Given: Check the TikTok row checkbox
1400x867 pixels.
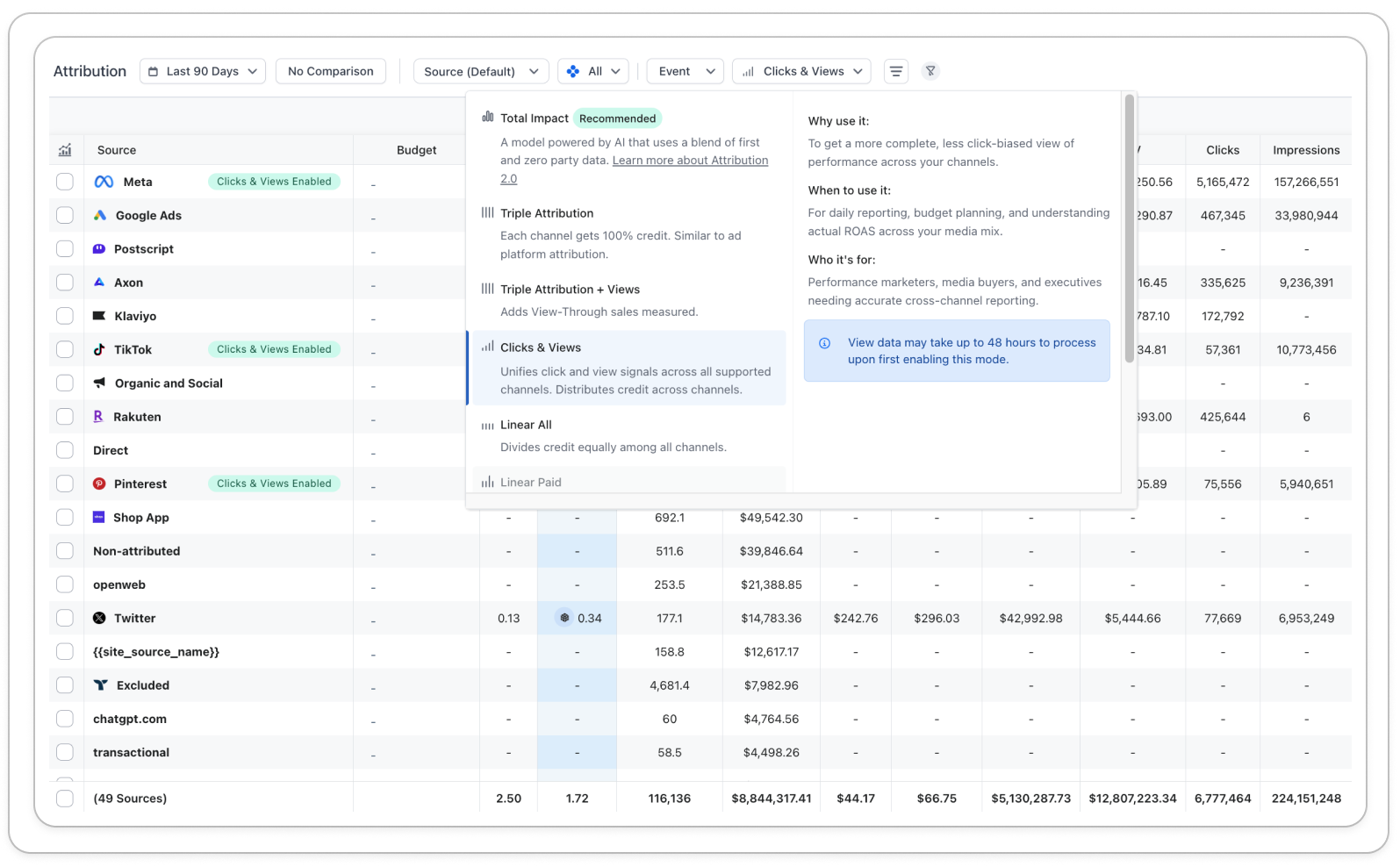Looking at the screenshot, I should pos(65,349).
